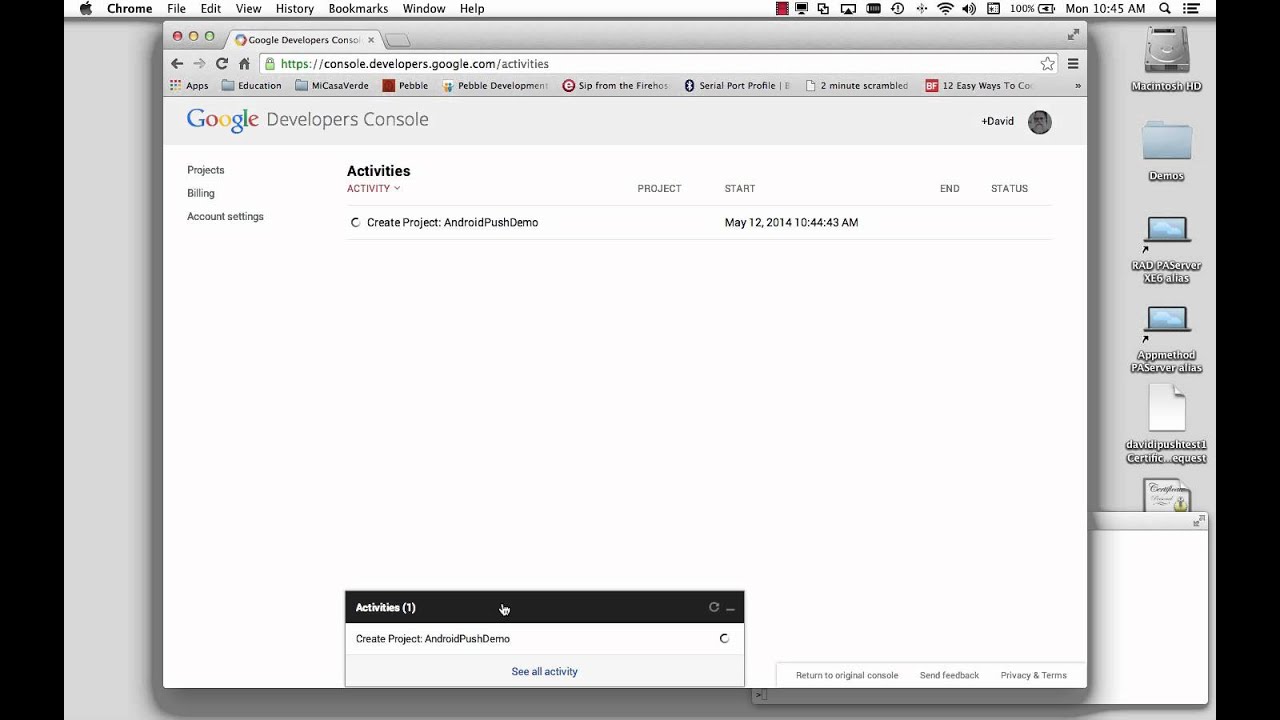Open the File menu
The width and height of the screenshot is (1280, 720).
[176, 8]
